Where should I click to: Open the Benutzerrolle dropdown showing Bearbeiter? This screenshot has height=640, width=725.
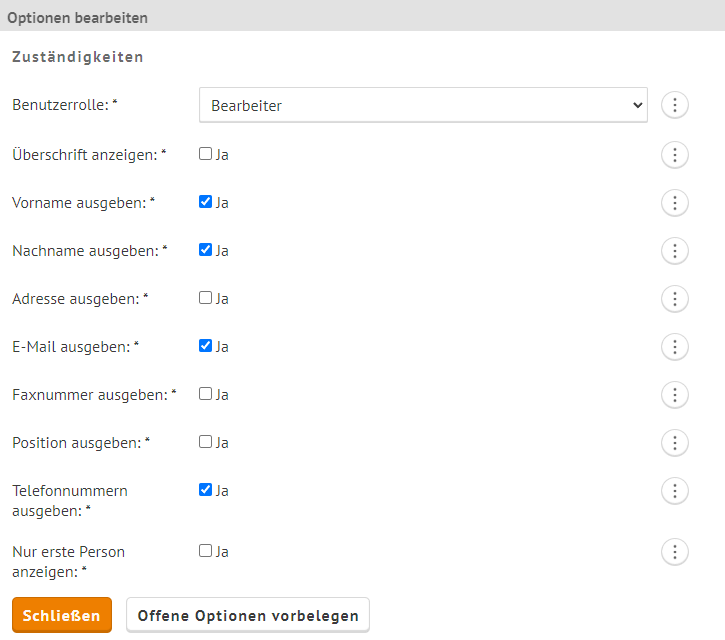[423, 105]
